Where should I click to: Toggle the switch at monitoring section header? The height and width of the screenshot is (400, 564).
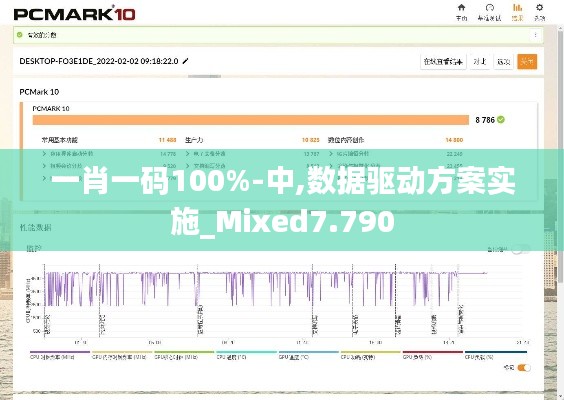(520, 249)
